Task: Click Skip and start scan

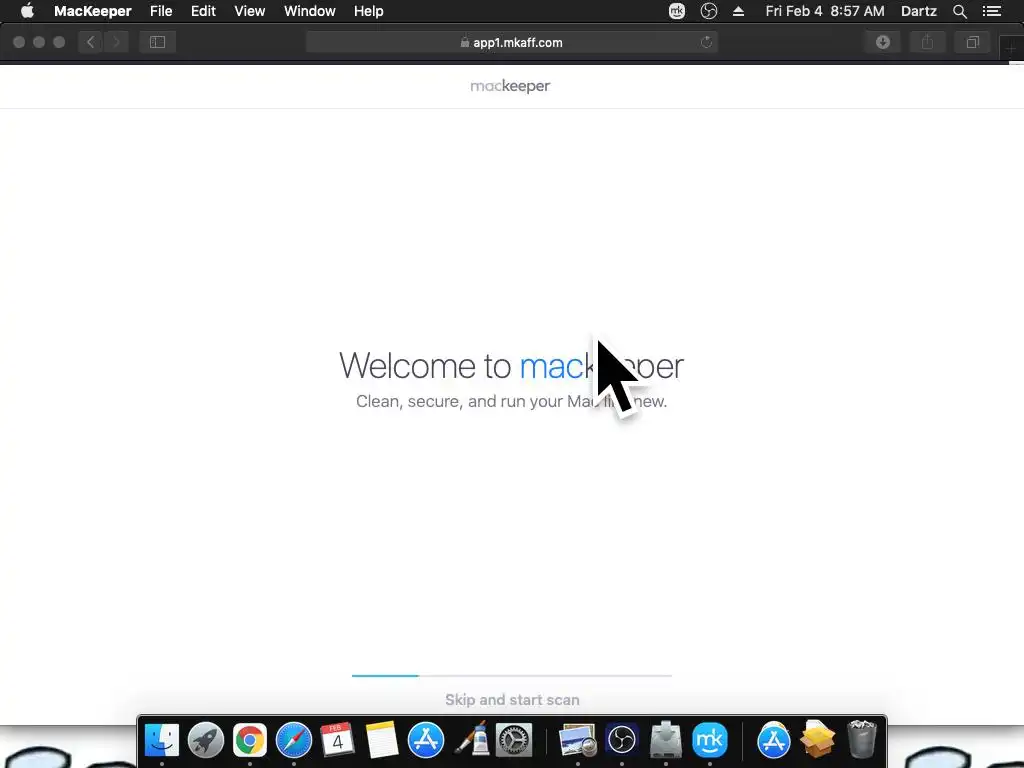Action: (512, 699)
